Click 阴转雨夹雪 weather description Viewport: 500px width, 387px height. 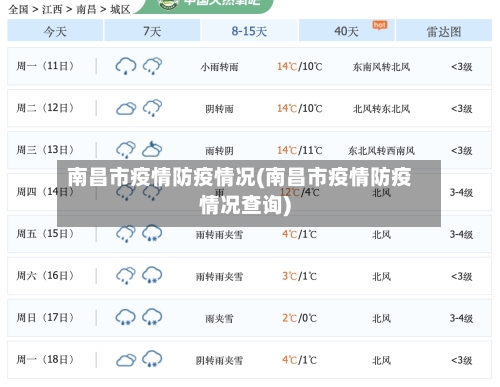[x=219, y=361]
